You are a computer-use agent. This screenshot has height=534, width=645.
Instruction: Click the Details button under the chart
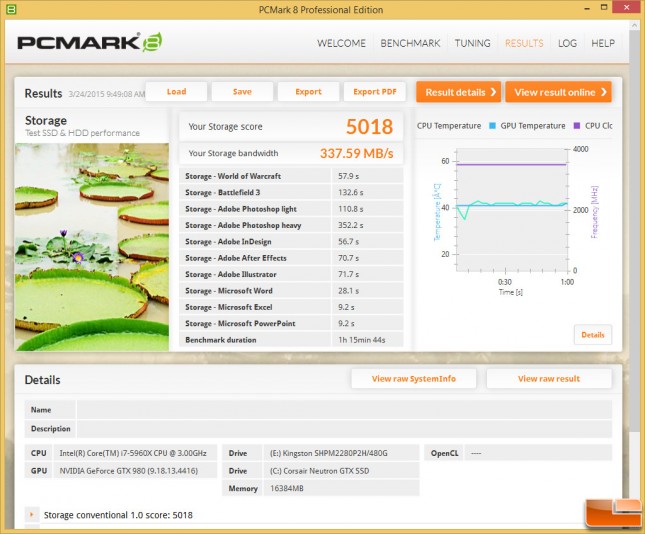tap(593, 334)
